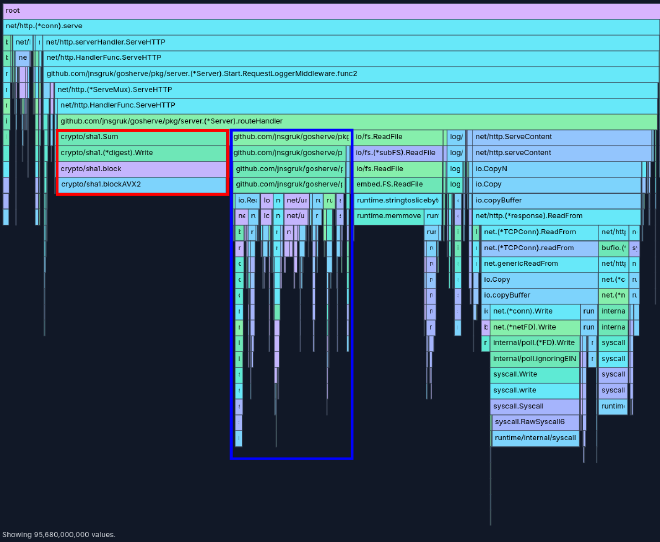Select lowercase net.(*TCPConn).readFrom frame
The height and width of the screenshot is (542, 660).
[539, 248]
